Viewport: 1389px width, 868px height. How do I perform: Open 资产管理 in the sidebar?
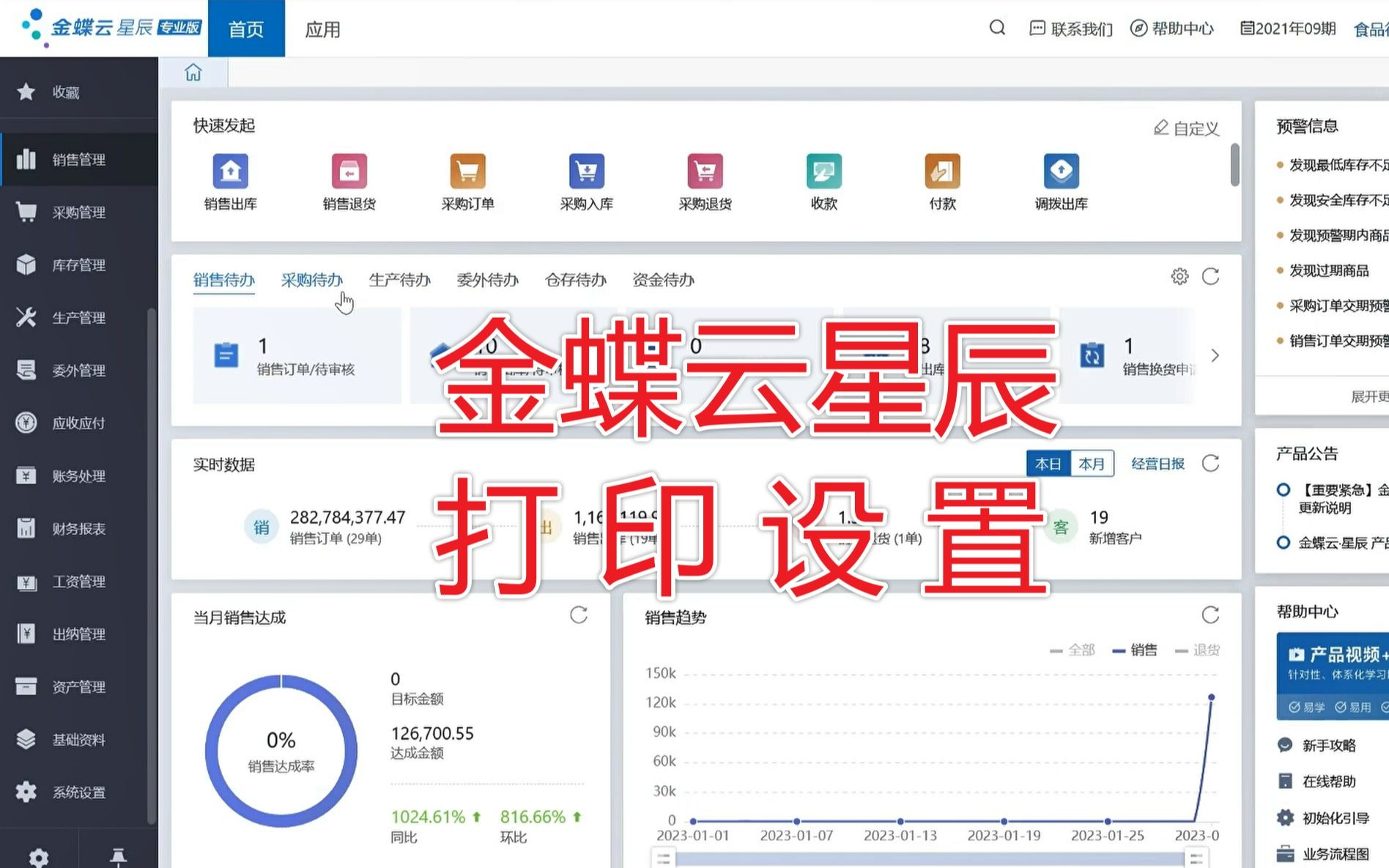click(x=79, y=687)
